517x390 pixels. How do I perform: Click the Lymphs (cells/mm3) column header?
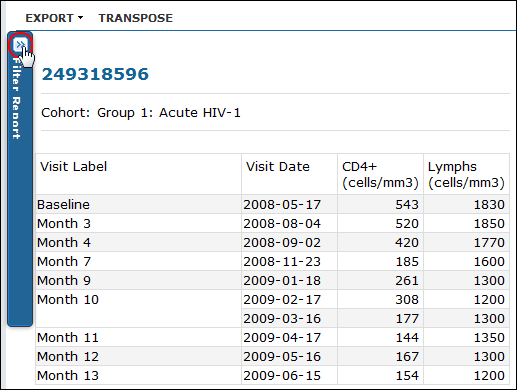[x=467, y=174]
